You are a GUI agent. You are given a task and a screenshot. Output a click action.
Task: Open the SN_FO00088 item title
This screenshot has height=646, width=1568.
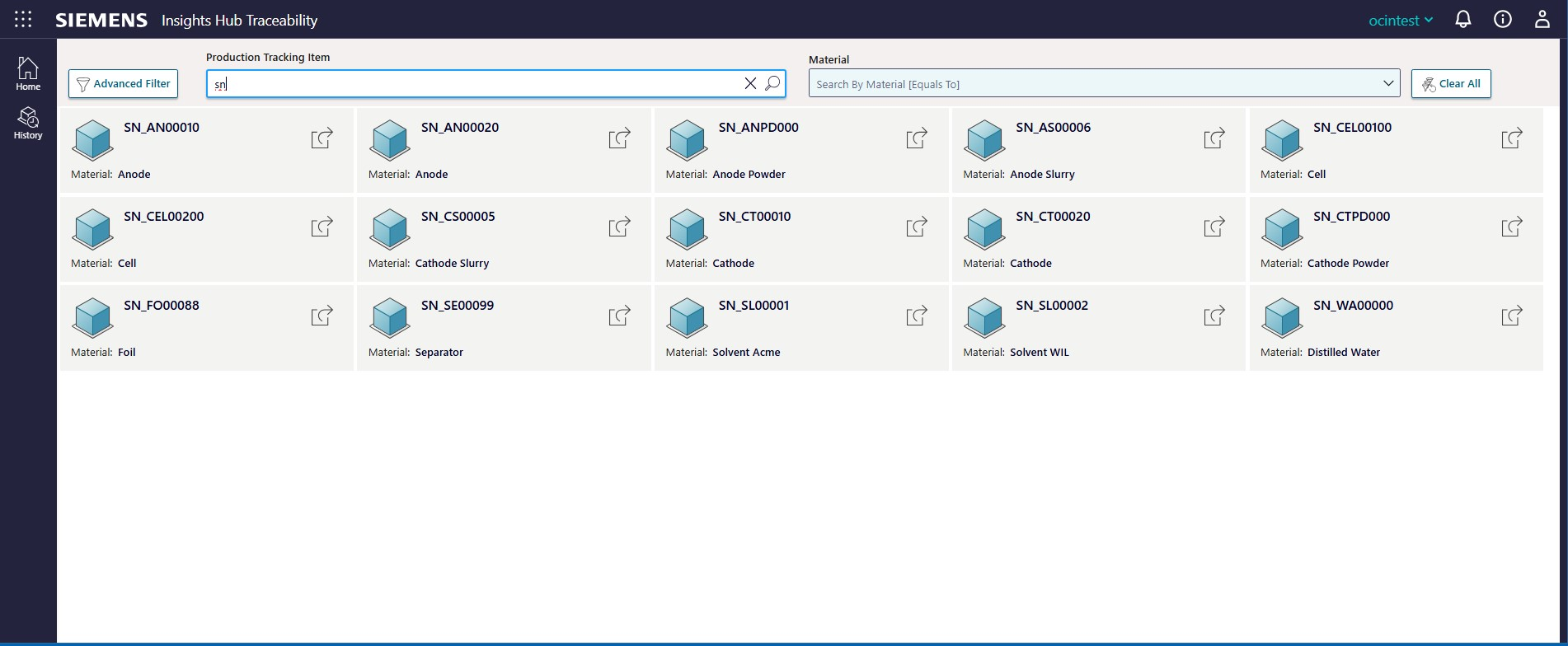coord(162,306)
